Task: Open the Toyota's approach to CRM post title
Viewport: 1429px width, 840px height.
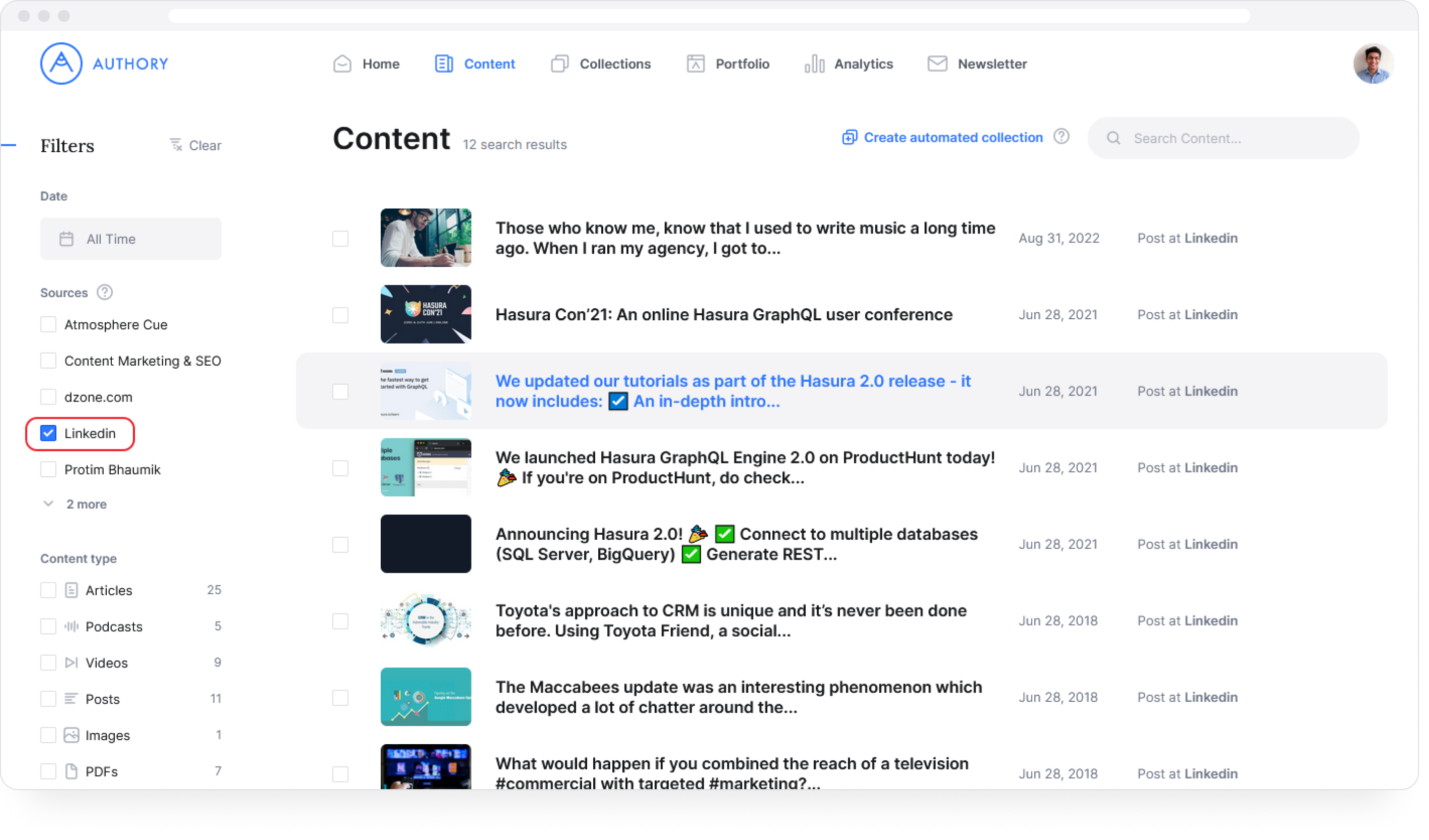Action: coord(731,621)
